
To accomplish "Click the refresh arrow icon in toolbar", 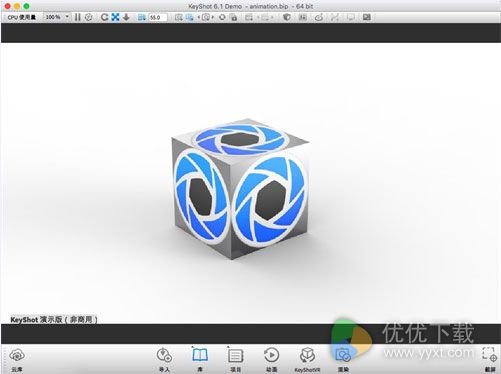I will (x=104, y=17).
